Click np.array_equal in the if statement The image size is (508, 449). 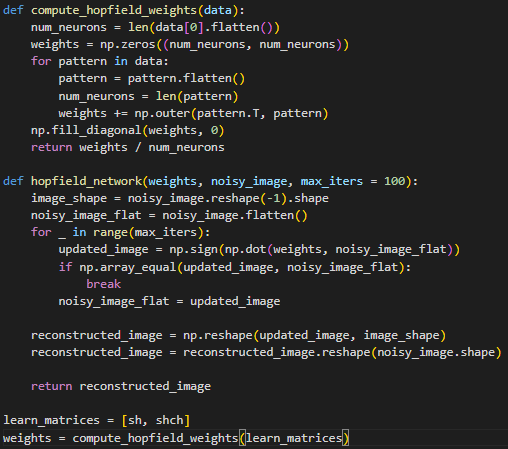(128, 267)
